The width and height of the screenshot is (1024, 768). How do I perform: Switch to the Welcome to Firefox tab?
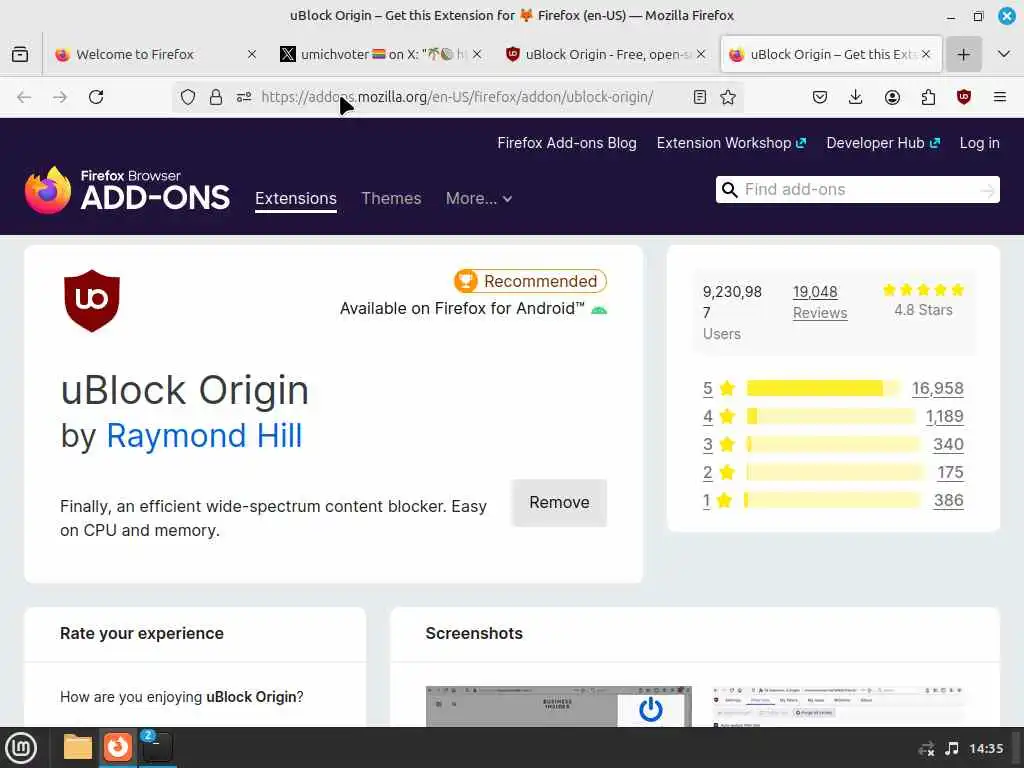coord(155,54)
